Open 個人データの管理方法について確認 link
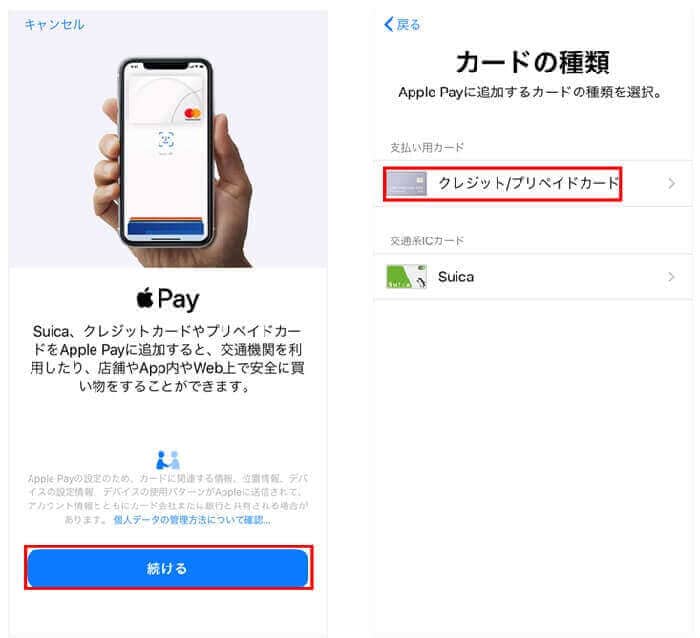Screen dimensions: 700x638 click(x=192, y=520)
